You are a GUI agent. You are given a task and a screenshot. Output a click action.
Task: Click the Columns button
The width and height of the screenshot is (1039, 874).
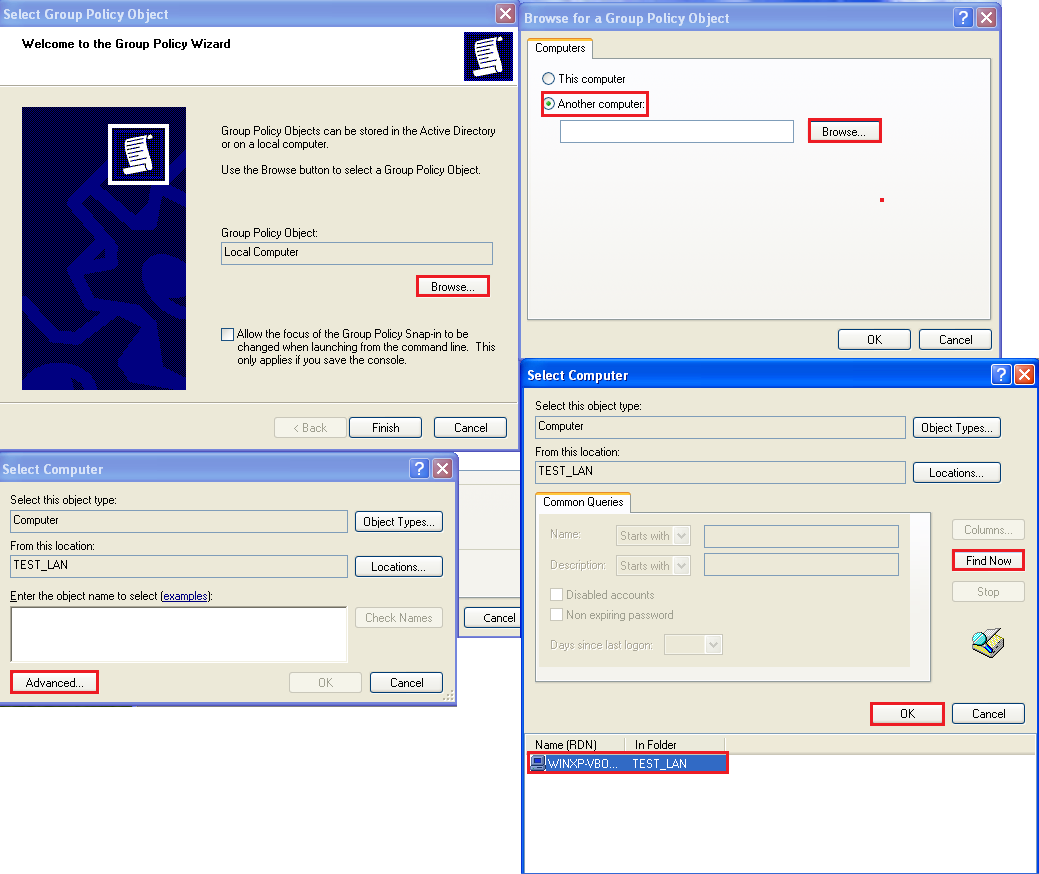tap(988, 529)
